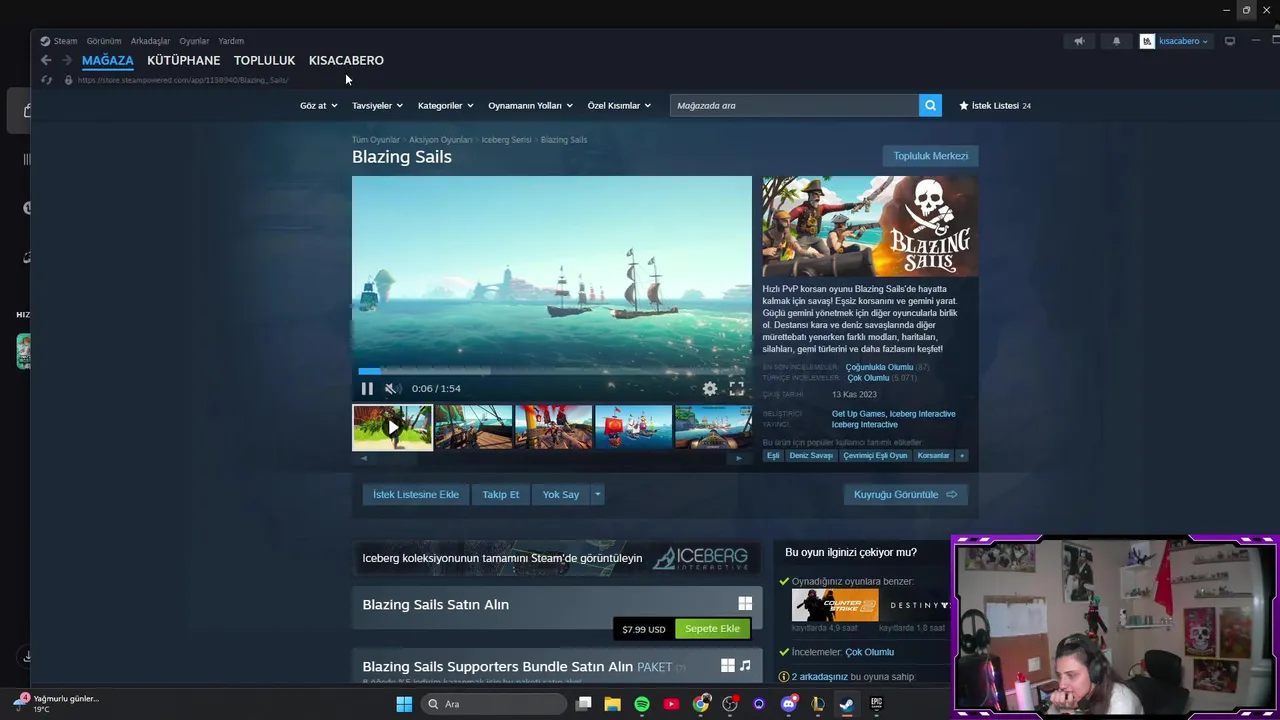Unmute the trailer with the speaker icon

coord(393,388)
